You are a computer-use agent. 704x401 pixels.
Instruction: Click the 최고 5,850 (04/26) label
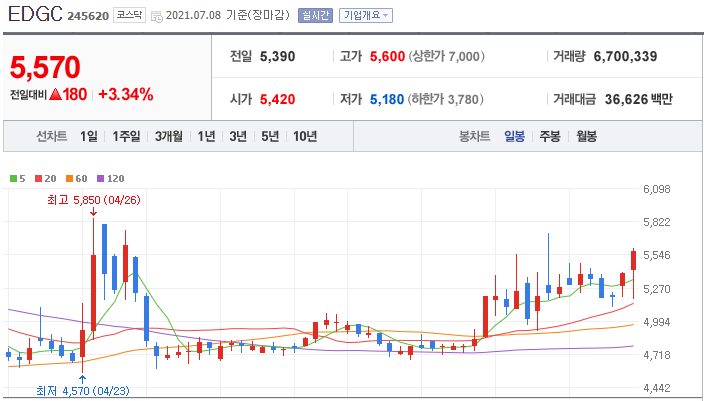coord(93,200)
